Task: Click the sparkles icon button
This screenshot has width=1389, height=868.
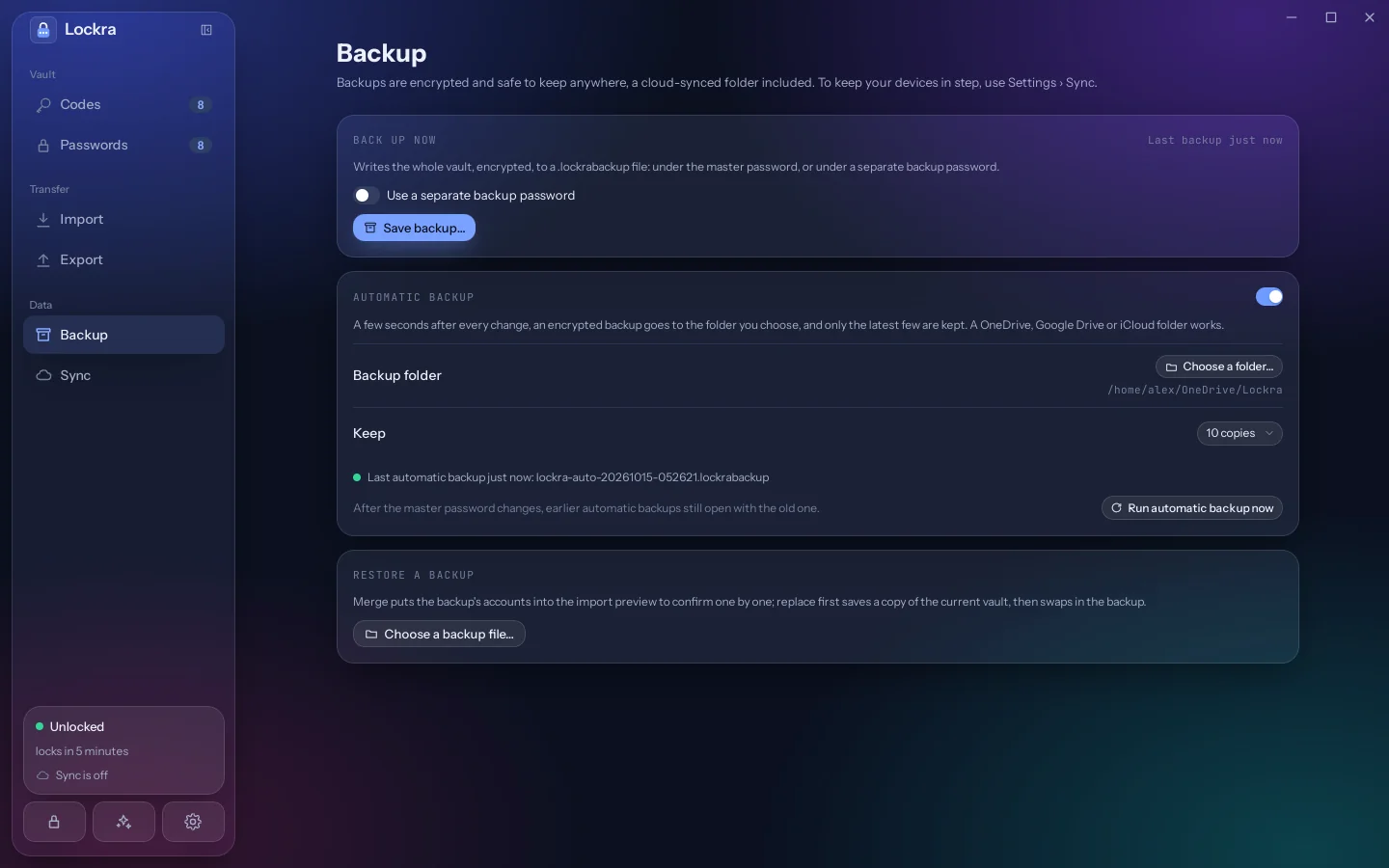Action: pyautogui.click(x=123, y=822)
